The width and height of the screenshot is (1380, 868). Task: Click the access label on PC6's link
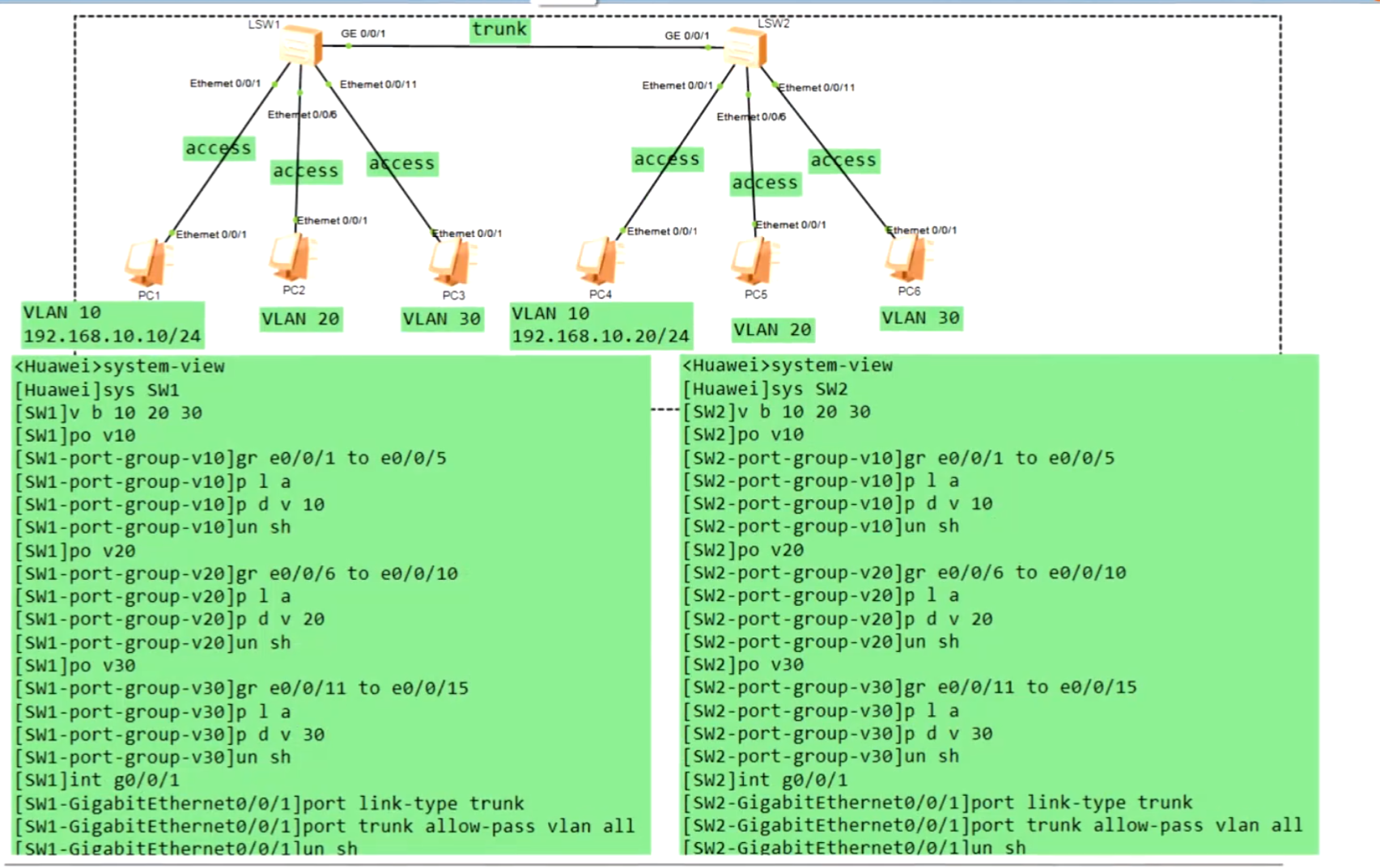coord(844,161)
